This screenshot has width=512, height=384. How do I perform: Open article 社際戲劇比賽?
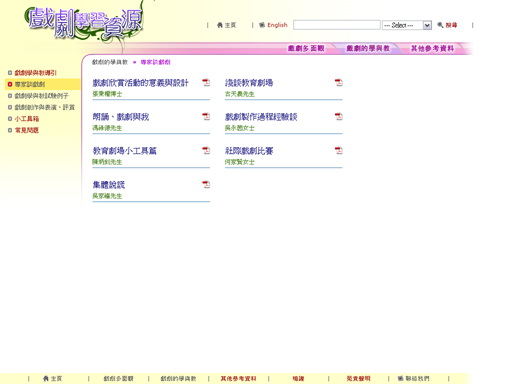coord(249,151)
